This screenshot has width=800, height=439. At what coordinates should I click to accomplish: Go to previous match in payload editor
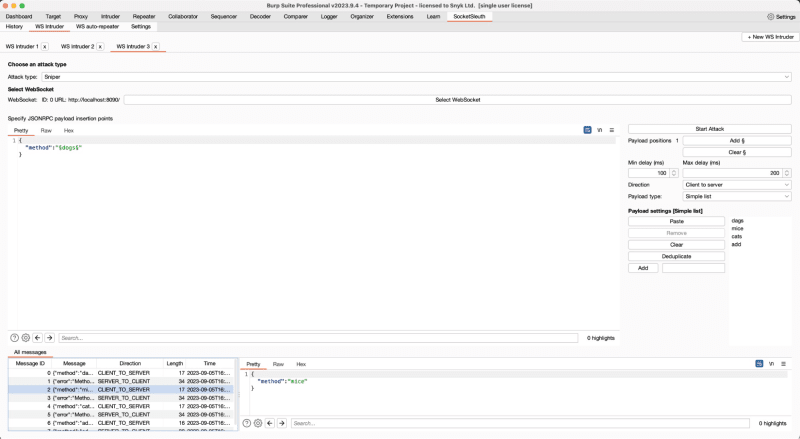tap(37, 338)
